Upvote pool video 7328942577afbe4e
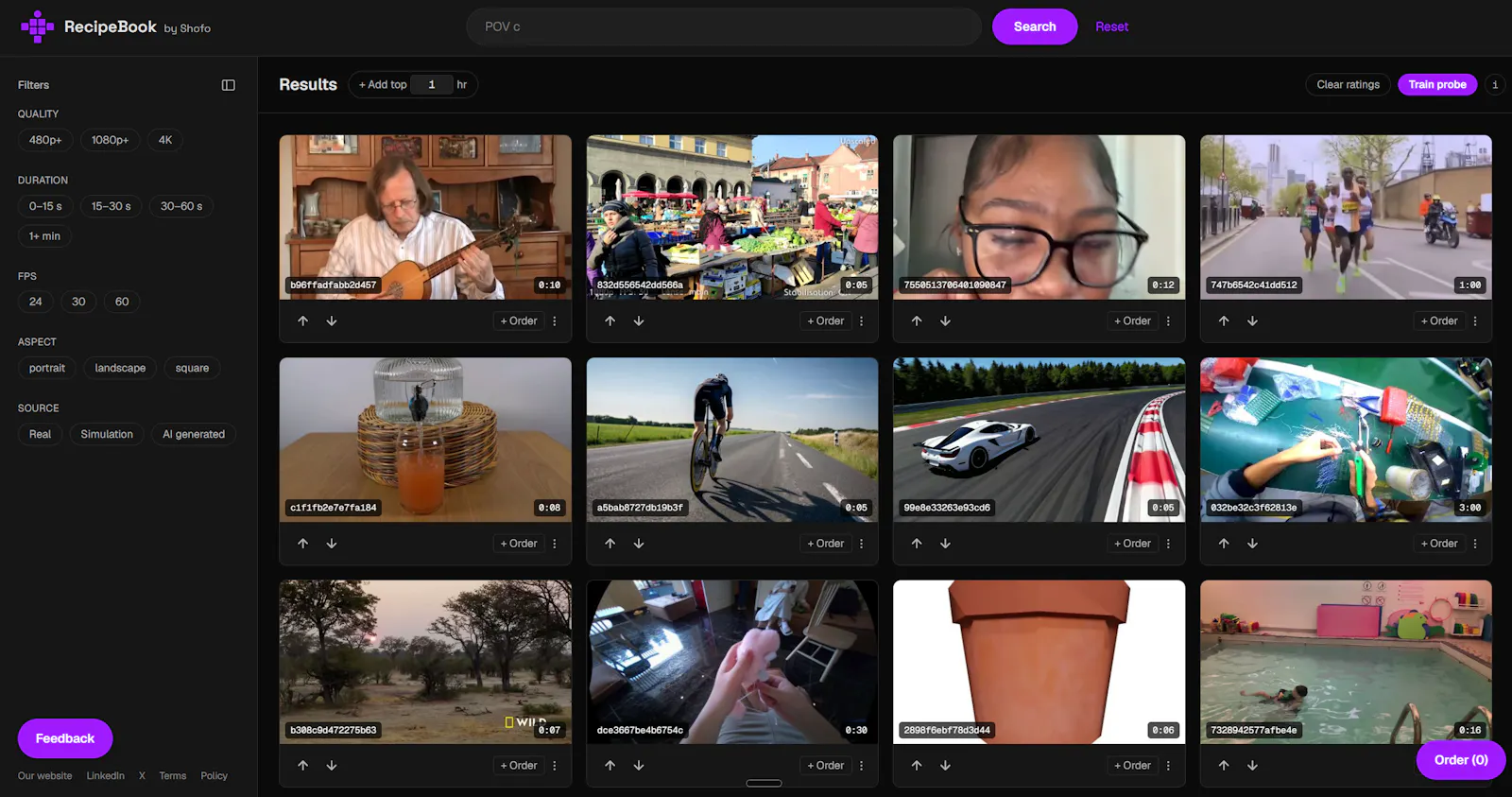 tap(1224, 766)
